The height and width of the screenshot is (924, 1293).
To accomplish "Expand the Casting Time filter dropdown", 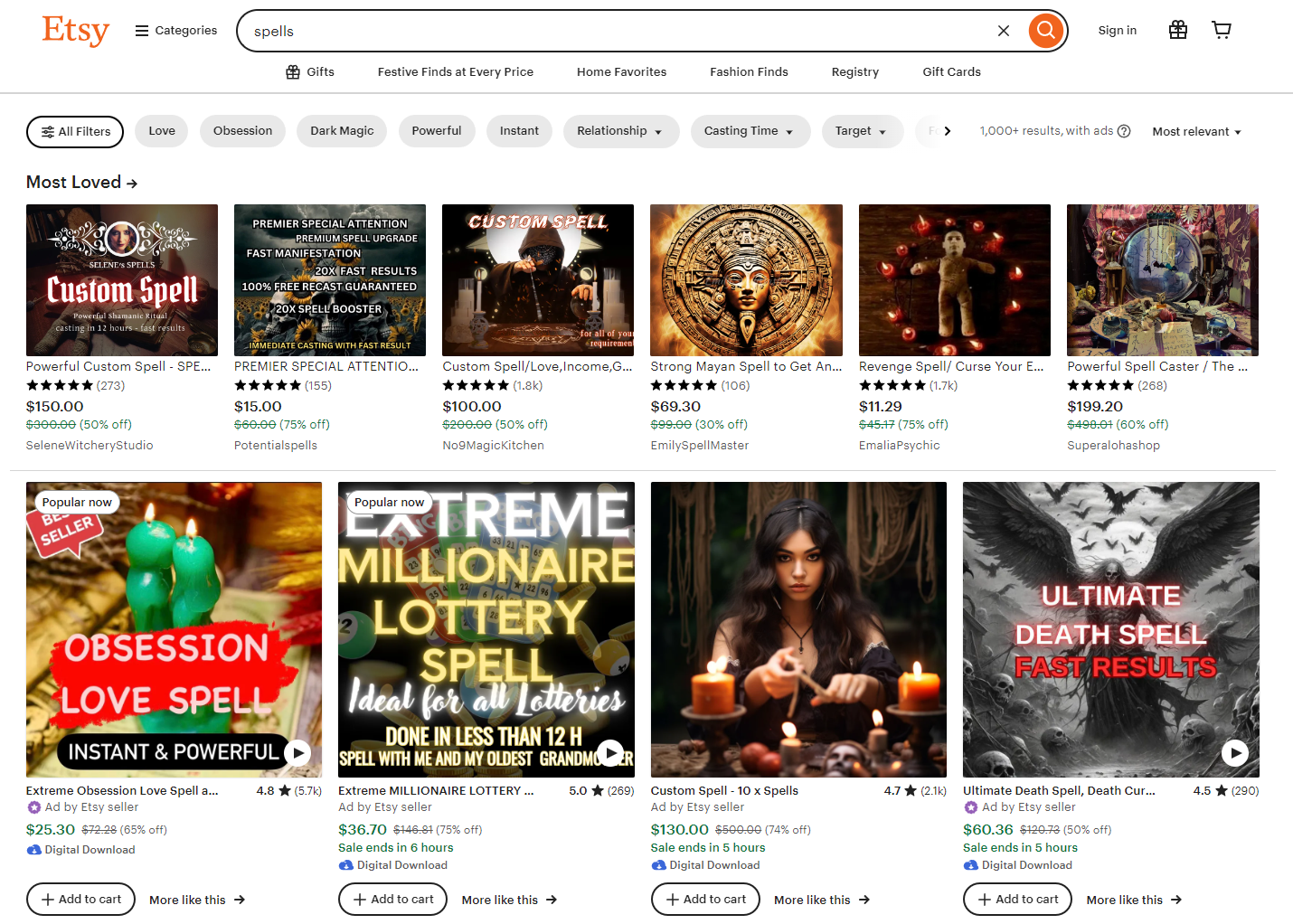I will (750, 131).
